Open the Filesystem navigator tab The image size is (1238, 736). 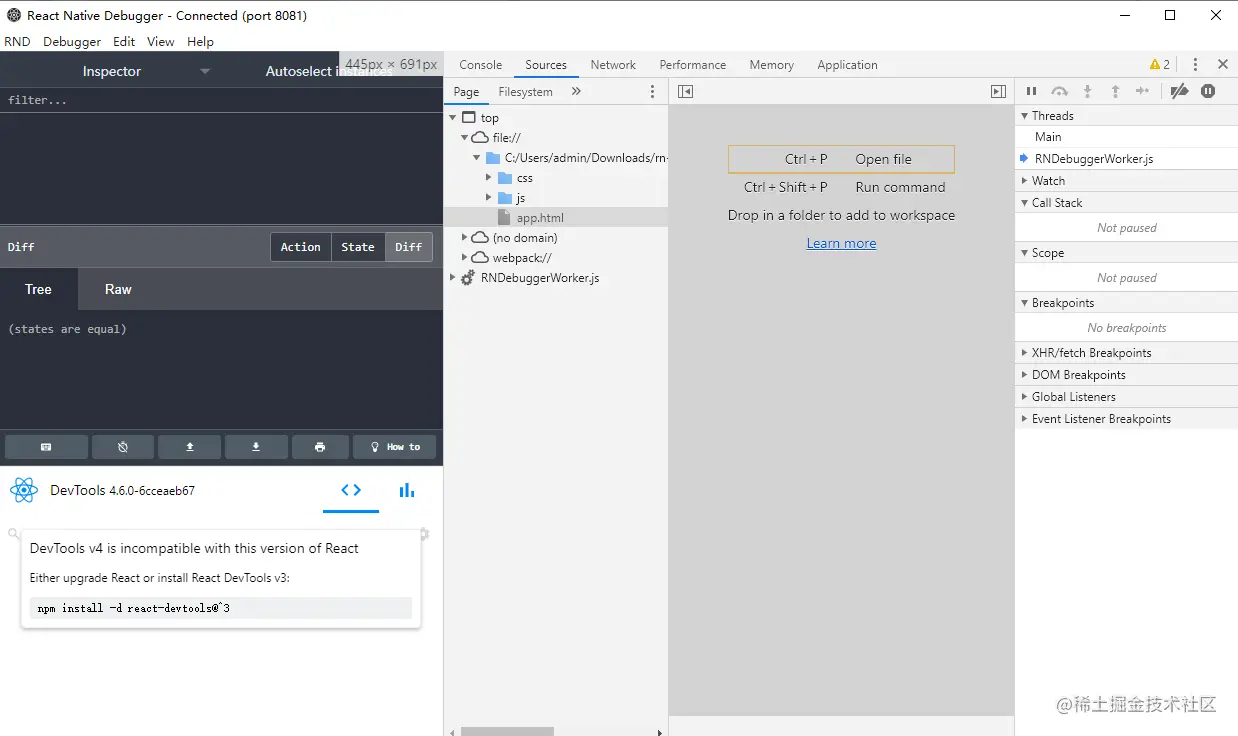(525, 92)
